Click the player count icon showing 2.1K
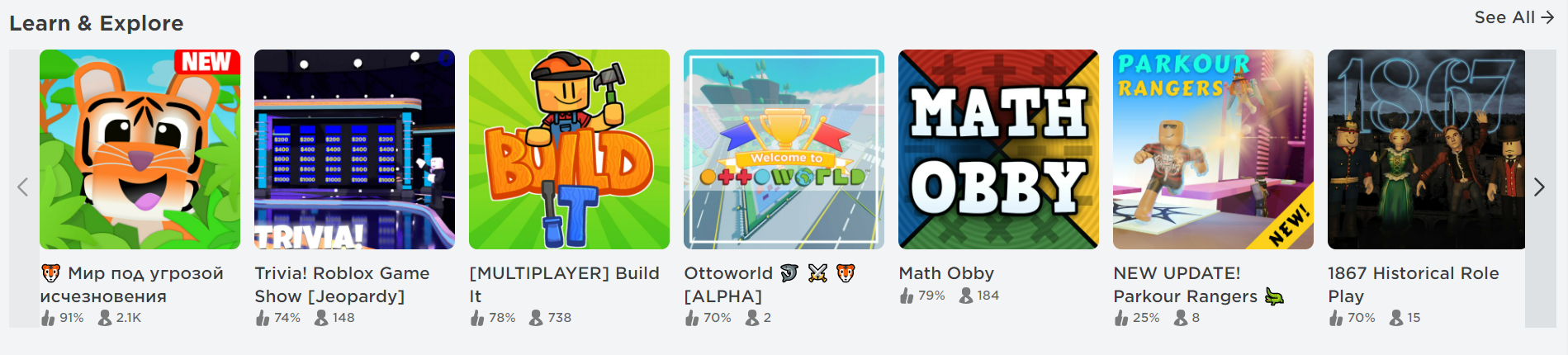This screenshot has width=1568, height=355. point(105,318)
